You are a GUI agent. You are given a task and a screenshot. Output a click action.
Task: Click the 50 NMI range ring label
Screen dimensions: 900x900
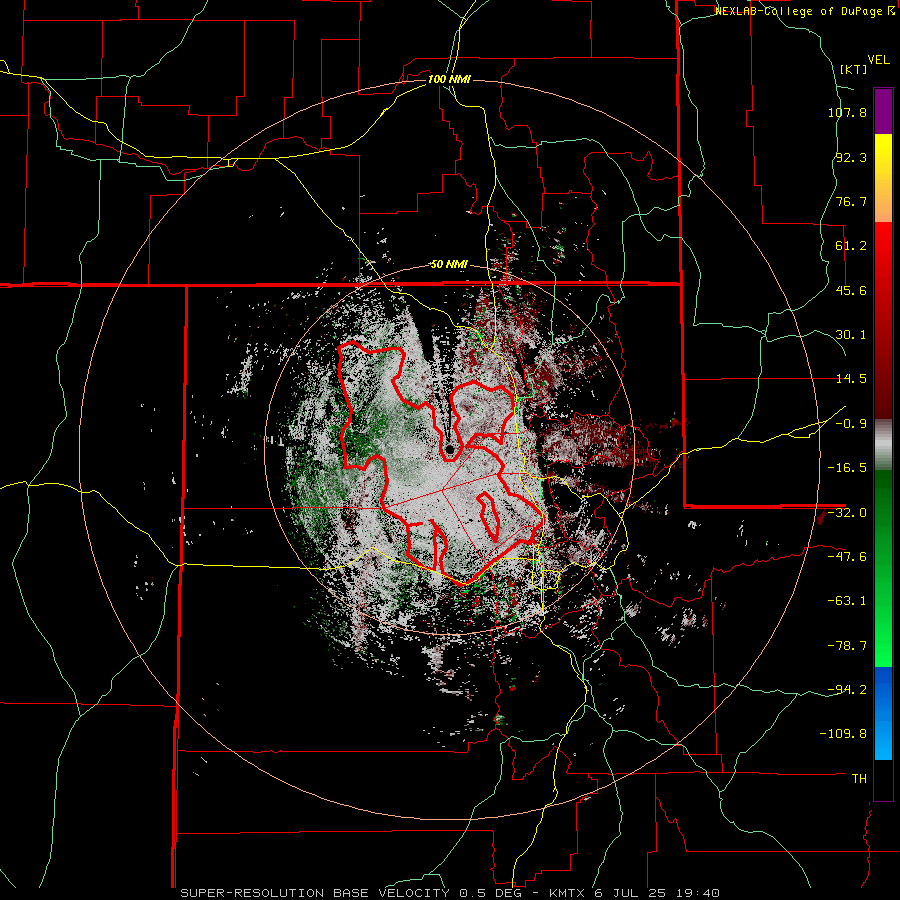449,265
